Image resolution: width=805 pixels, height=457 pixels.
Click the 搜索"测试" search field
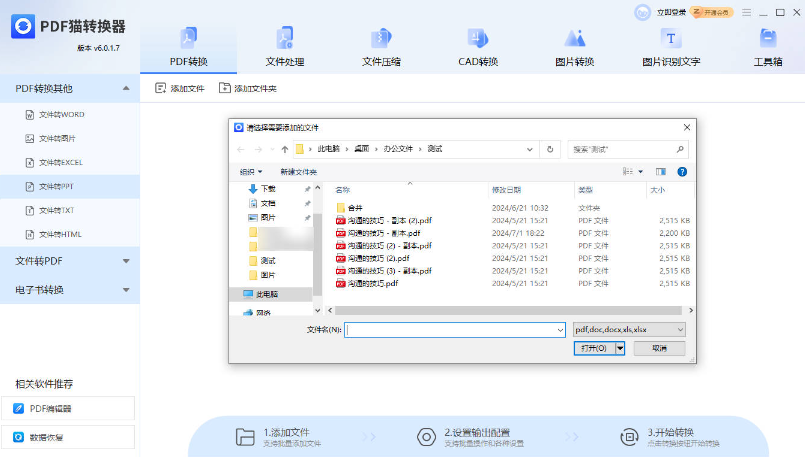coord(628,149)
